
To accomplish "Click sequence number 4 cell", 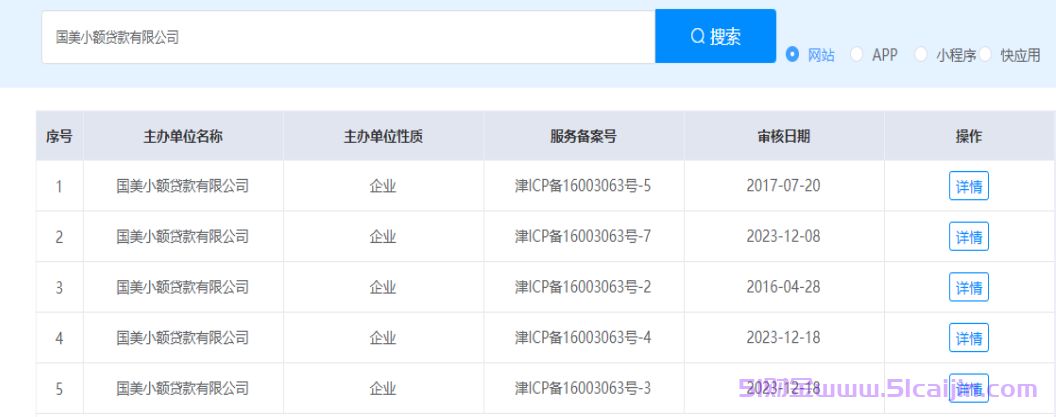I will coord(59,338).
